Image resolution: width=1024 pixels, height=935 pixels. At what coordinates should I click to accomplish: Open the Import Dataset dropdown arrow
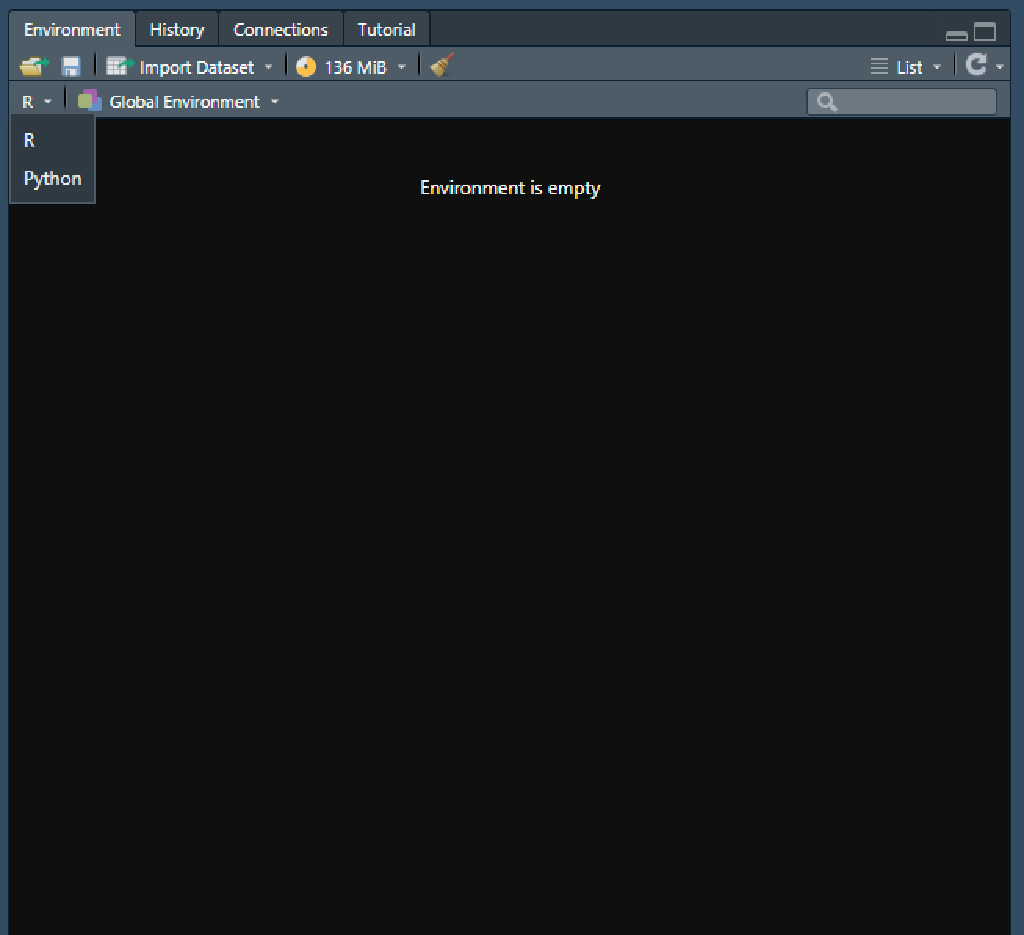click(268, 66)
